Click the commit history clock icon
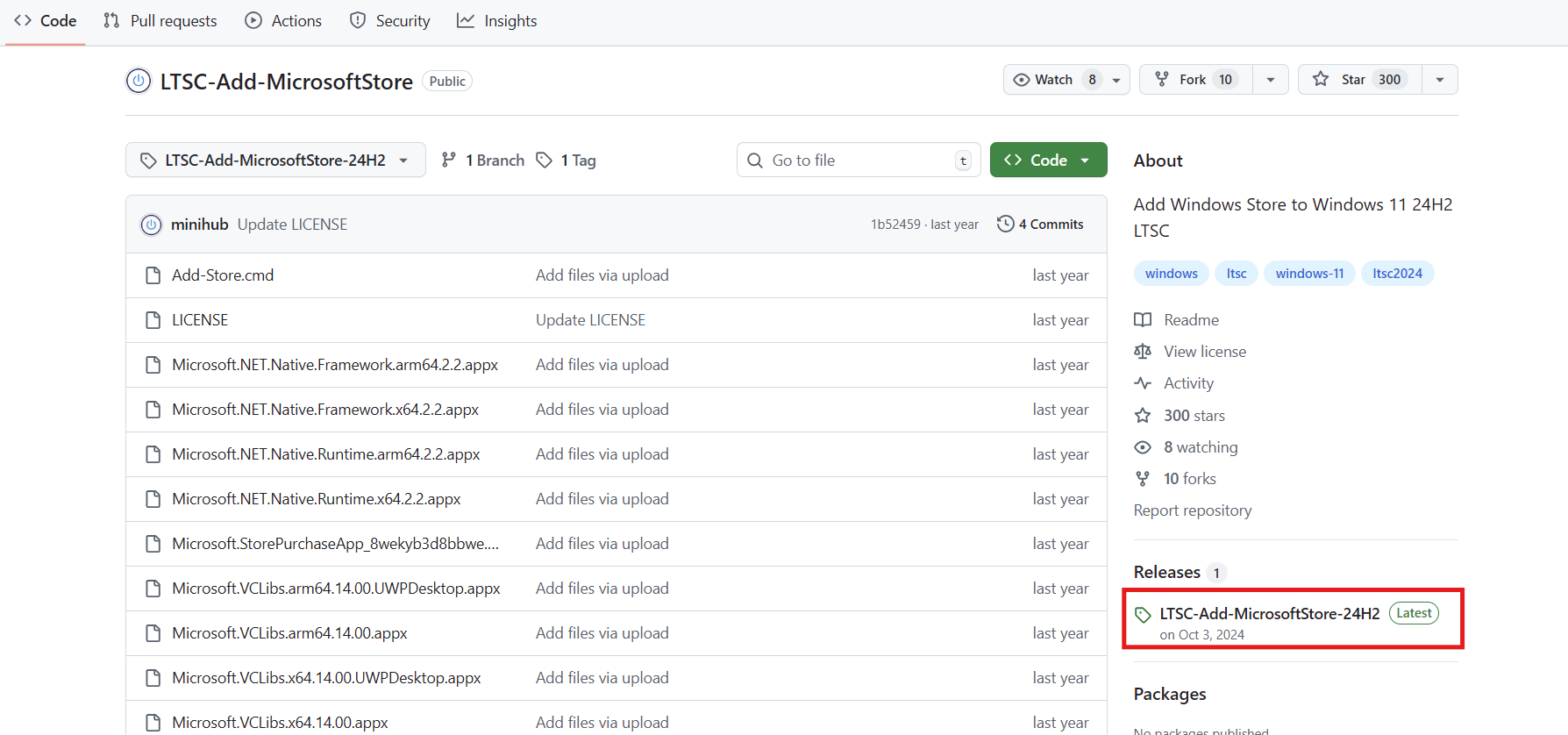 point(1005,224)
